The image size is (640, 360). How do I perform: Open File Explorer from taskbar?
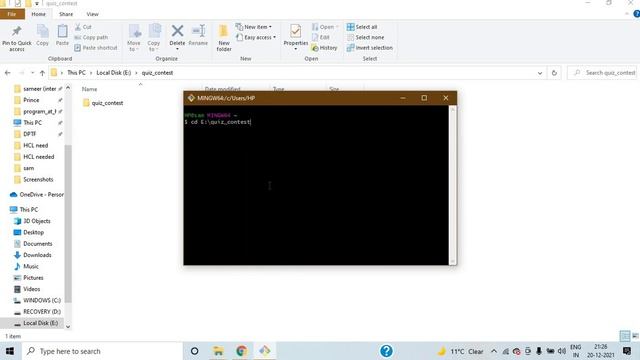[x=218, y=351]
